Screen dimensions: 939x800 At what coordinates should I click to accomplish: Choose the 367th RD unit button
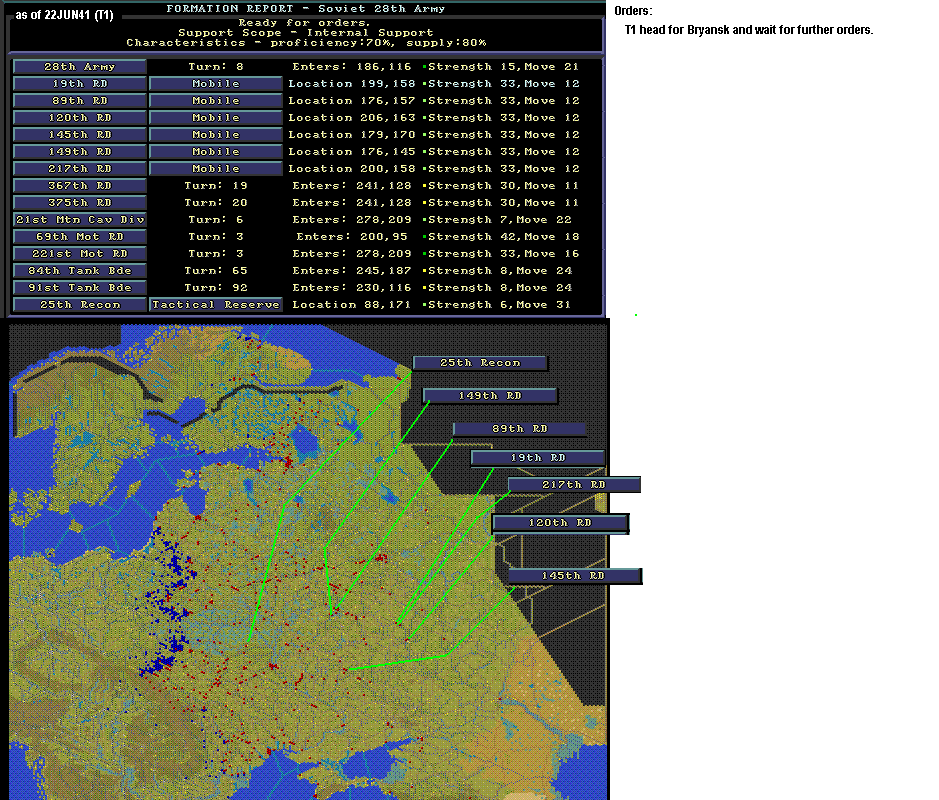pos(80,186)
